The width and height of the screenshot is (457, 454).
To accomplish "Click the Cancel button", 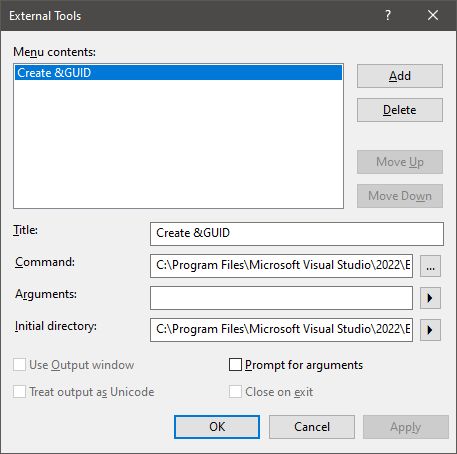I will click(x=312, y=427).
